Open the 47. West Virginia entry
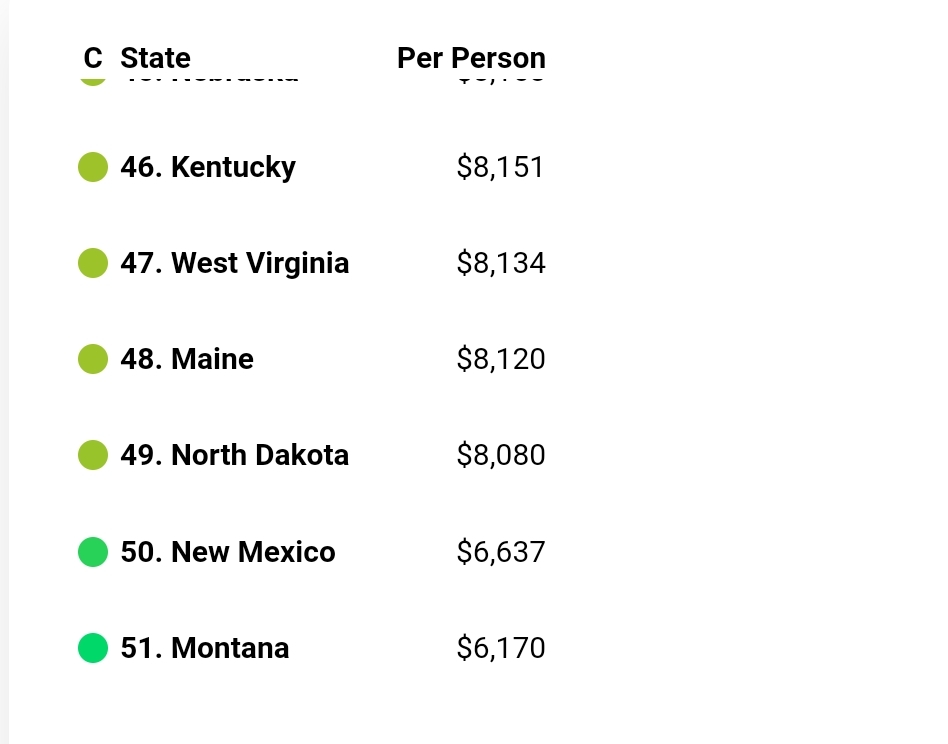This screenshot has width=948, height=744. click(235, 263)
